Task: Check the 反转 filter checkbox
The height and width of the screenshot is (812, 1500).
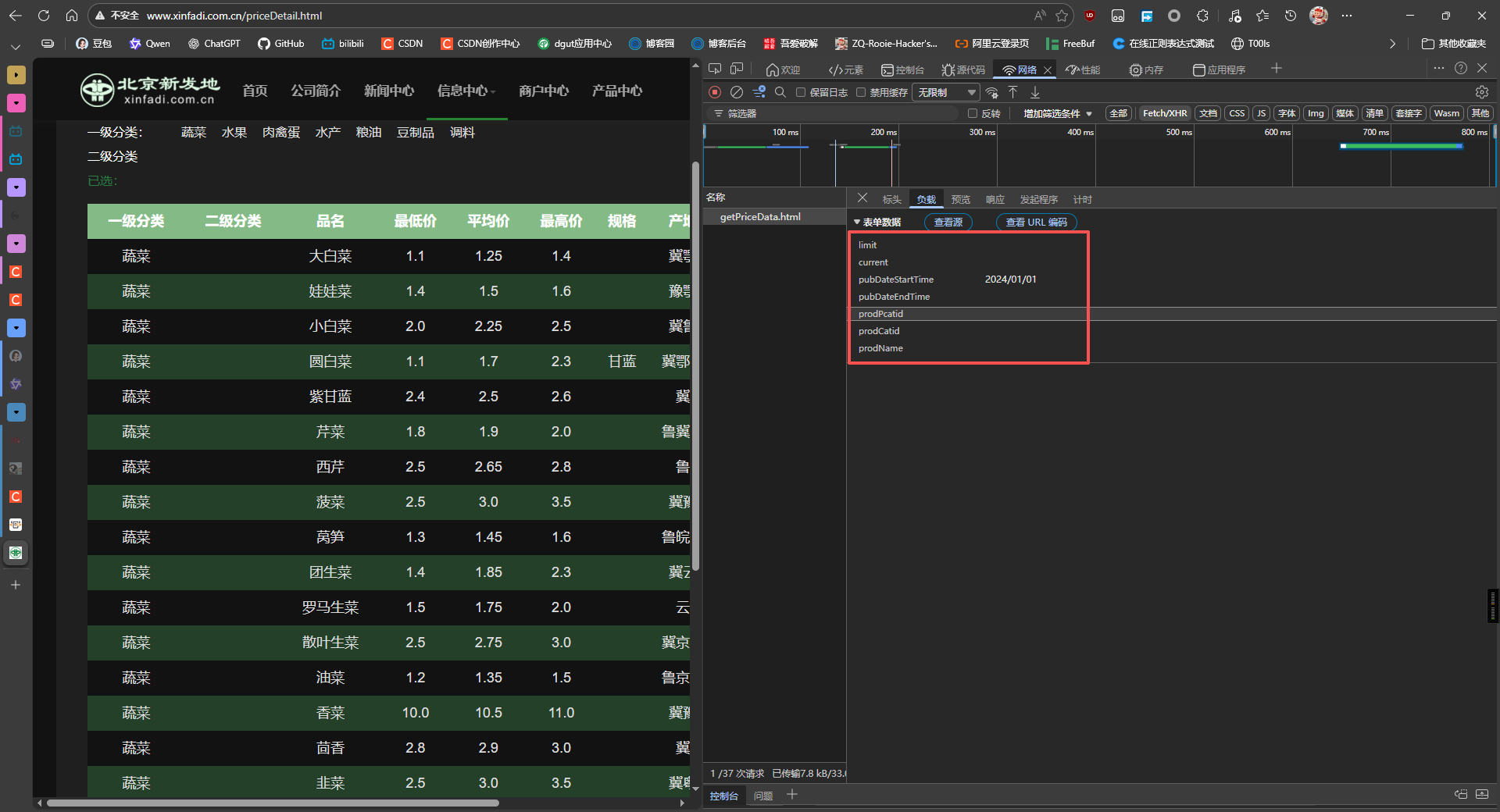Action: 973,113
